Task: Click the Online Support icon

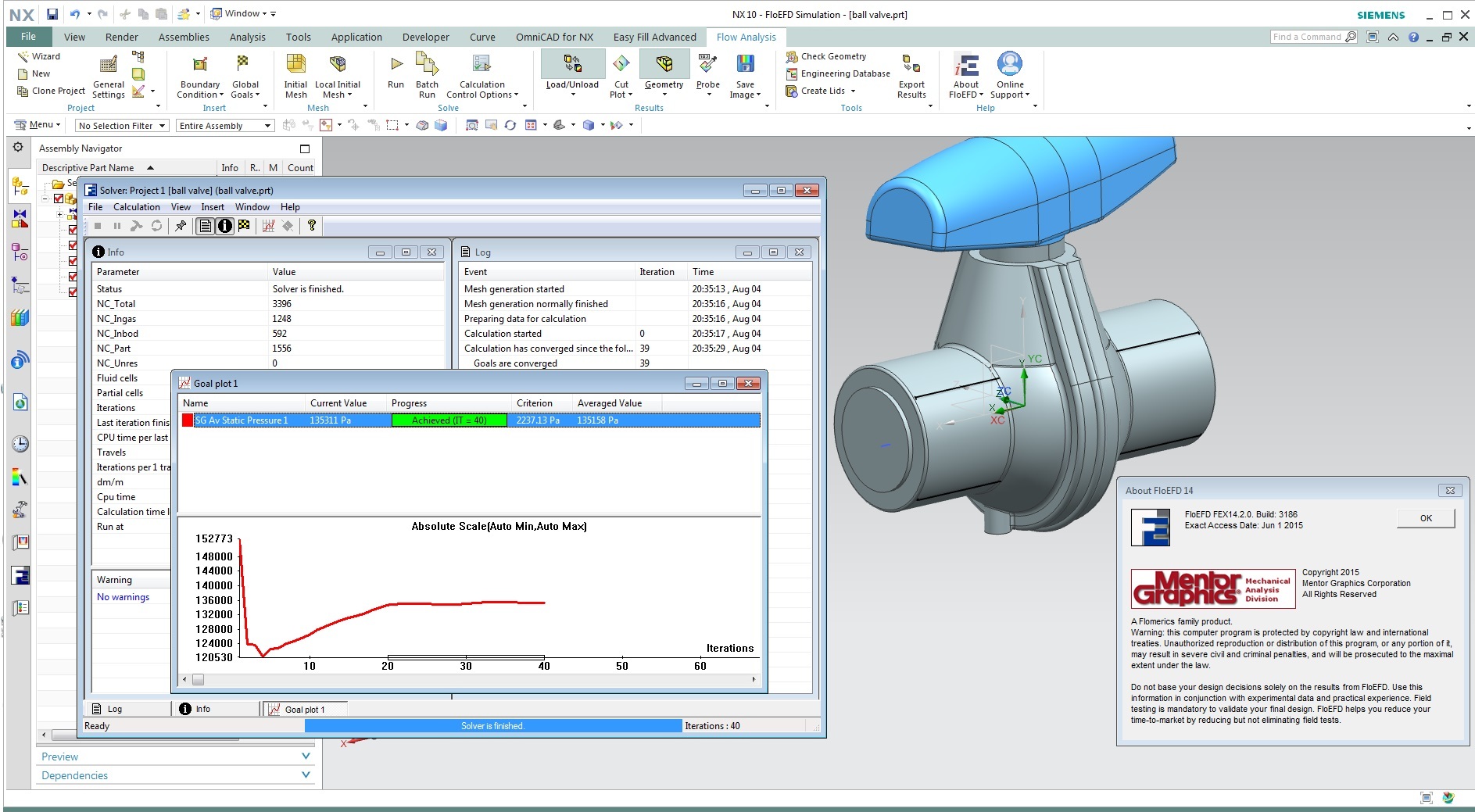Action: (1010, 64)
